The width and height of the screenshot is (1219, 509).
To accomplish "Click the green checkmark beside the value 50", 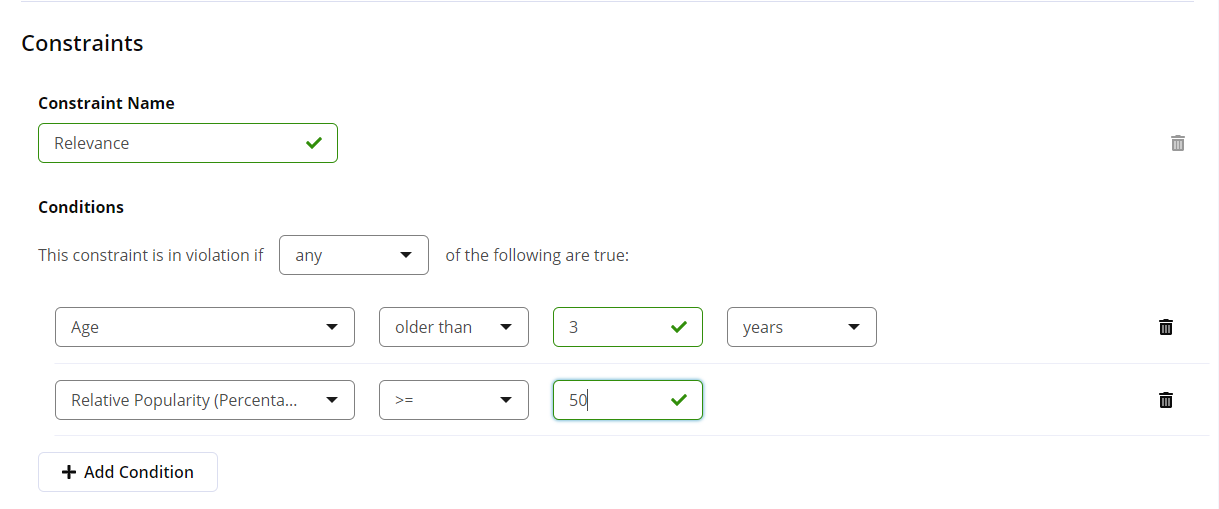I will pos(679,400).
